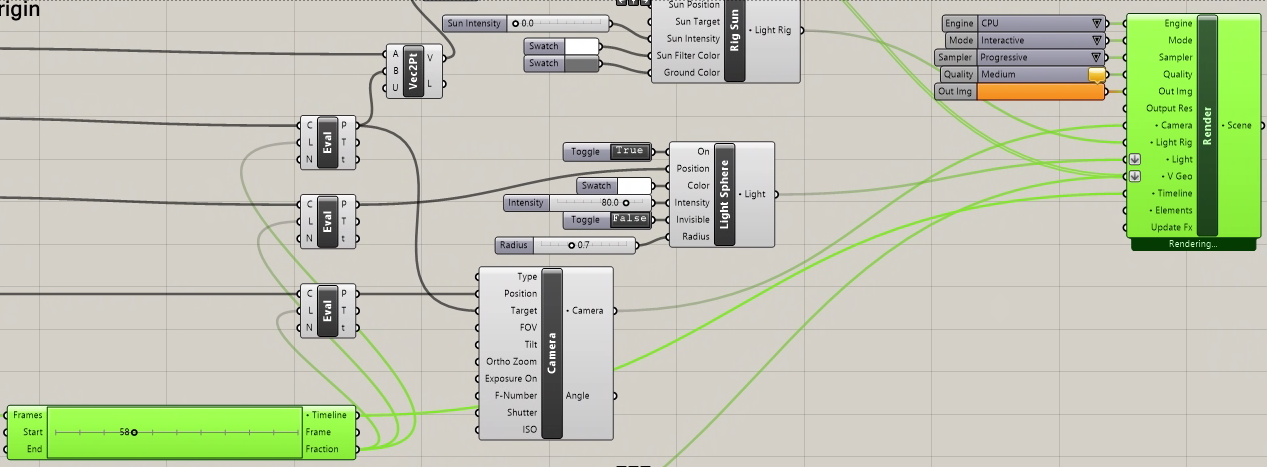Viewport: 1267px width, 467px height.
Task: Click the orange Out Img parameter field
Action: click(1041, 91)
